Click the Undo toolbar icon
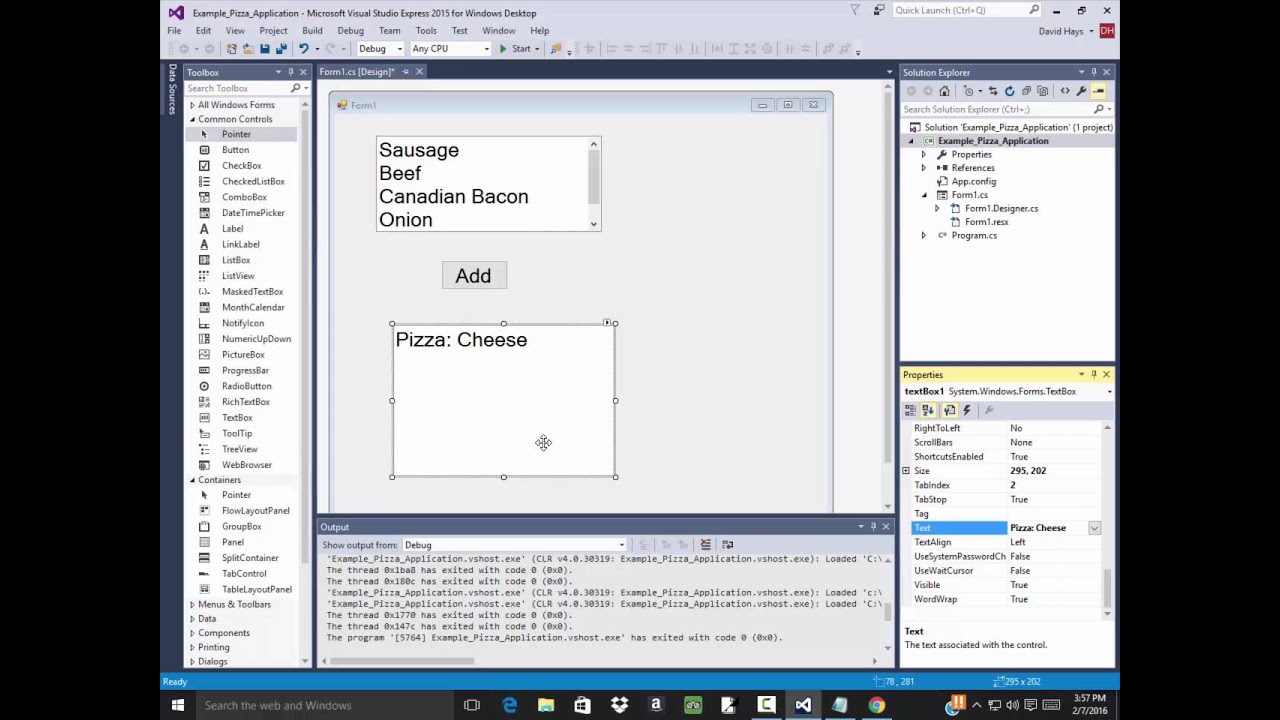The height and width of the screenshot is (720, 1280). 303,48
